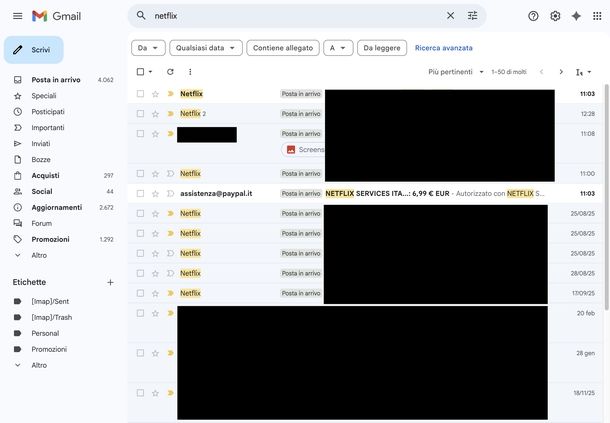The height and width of the screenshot is (423, 610).
Task: Click the Gmail logo
Action: [57, 16]
